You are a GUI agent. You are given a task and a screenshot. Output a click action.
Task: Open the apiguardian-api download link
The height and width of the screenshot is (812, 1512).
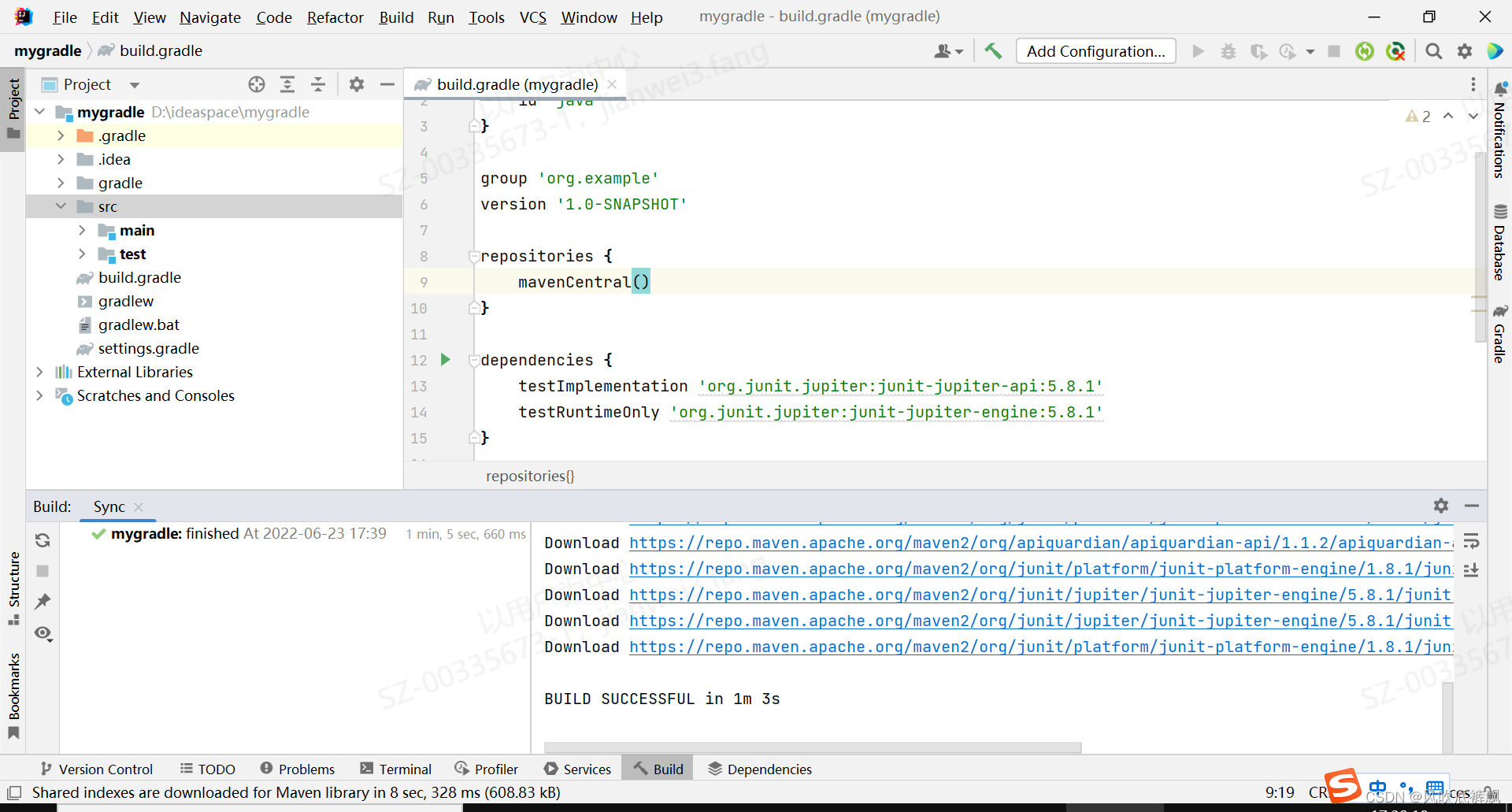pos(1041,543)
